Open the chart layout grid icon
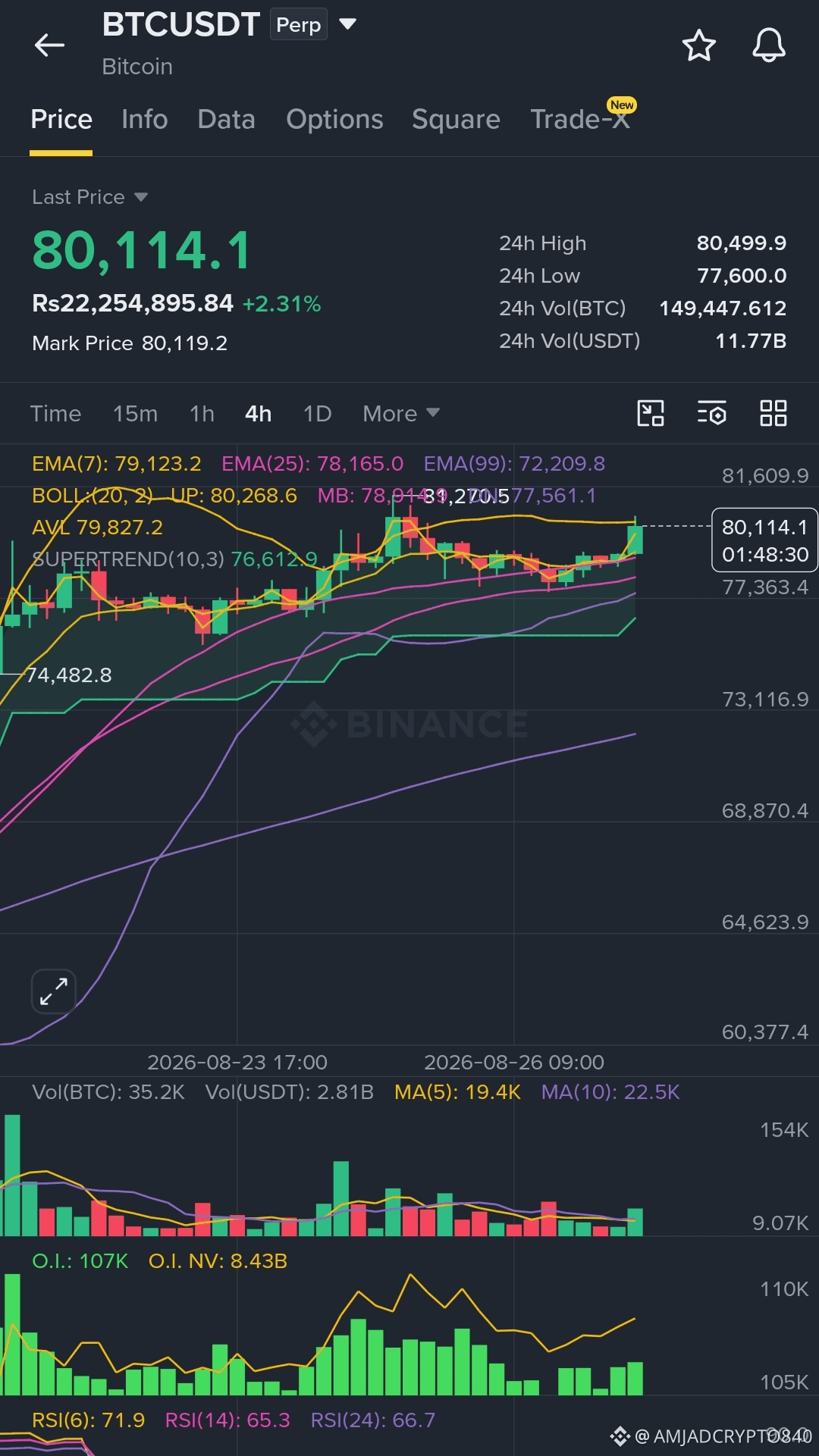 coord(773,413)
